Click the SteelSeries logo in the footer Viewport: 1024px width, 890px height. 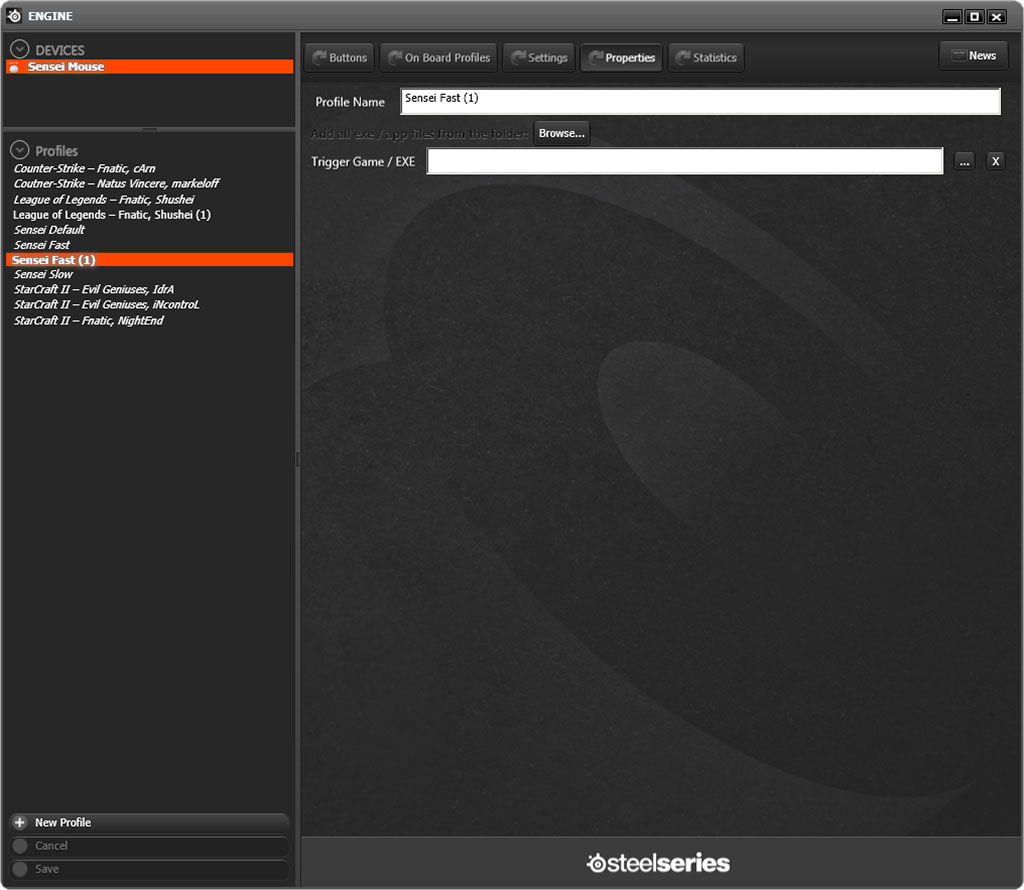(x=658, y=863)
